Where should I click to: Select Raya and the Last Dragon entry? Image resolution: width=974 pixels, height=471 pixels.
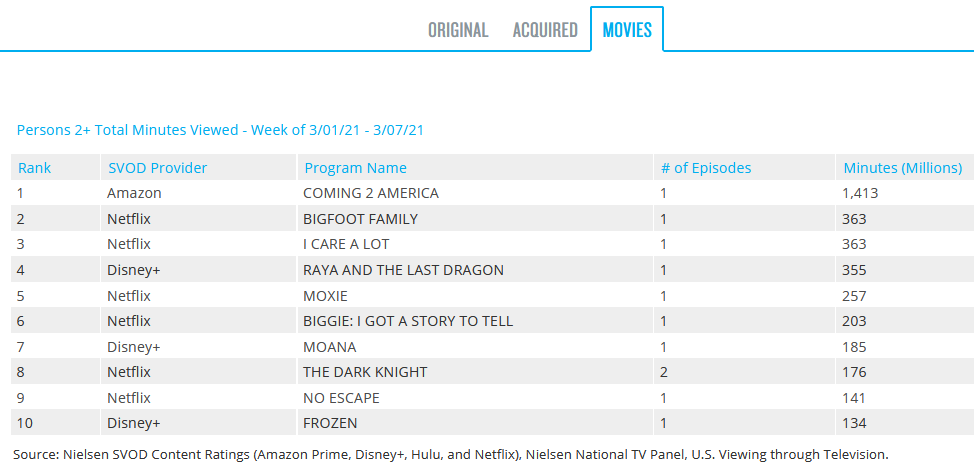click(x=403, y=270)
